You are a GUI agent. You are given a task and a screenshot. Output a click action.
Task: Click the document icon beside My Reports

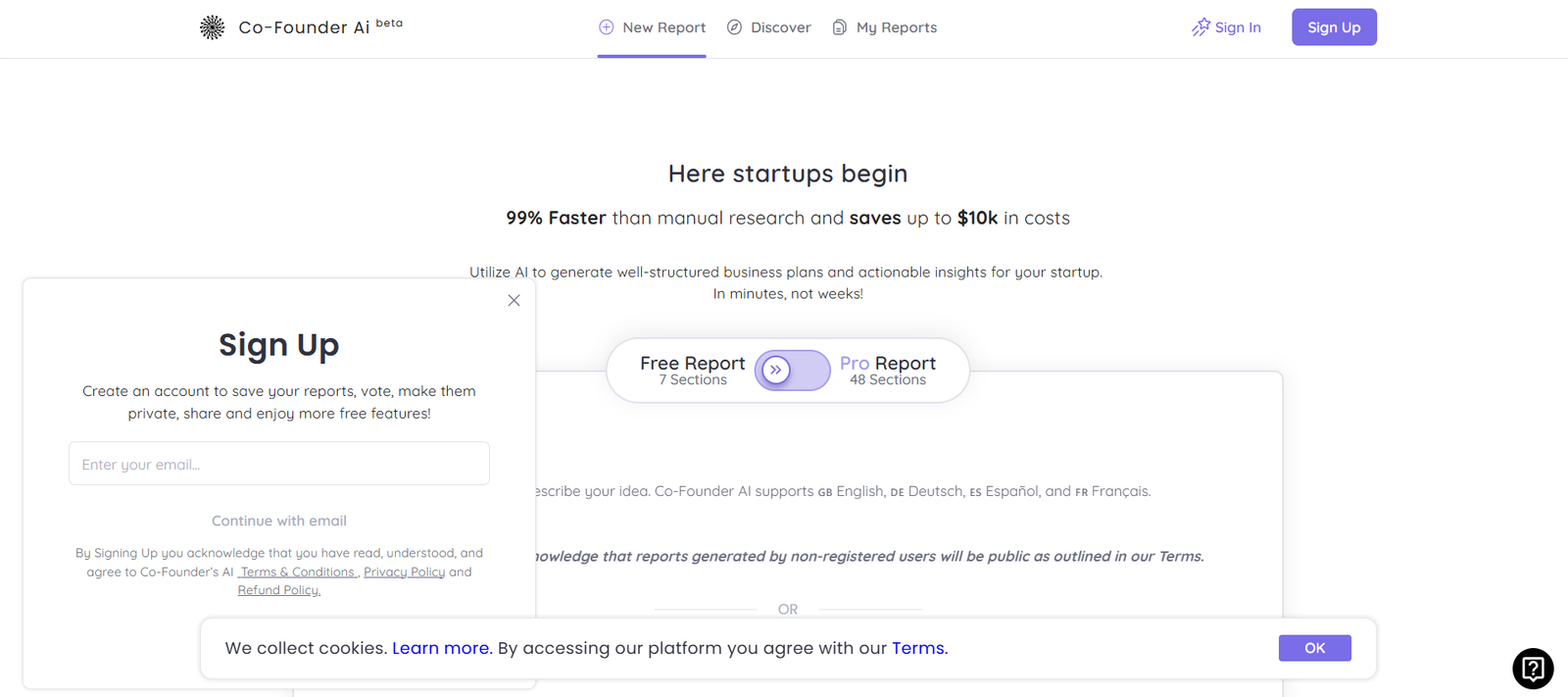click(840, 27)
